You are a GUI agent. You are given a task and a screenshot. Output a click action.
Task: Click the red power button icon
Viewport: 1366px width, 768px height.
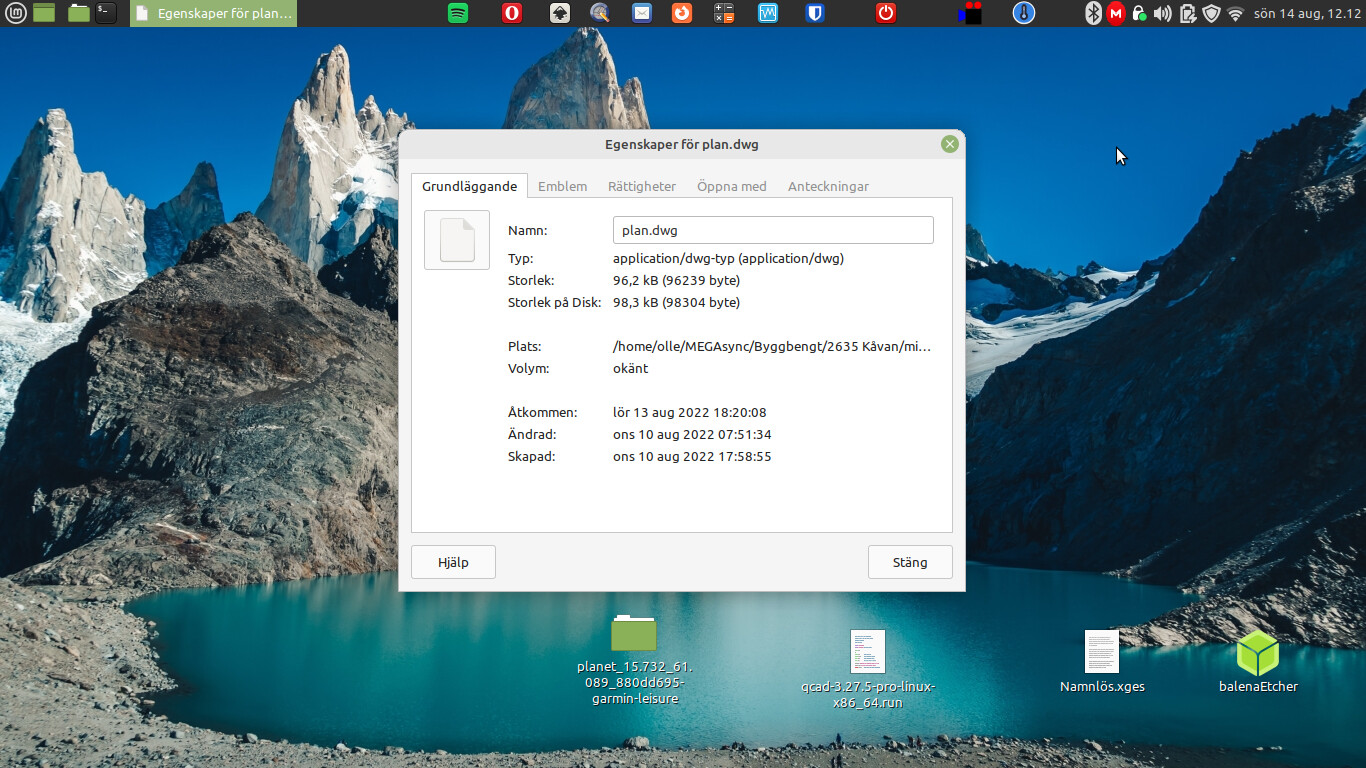[x=886, y=13]
